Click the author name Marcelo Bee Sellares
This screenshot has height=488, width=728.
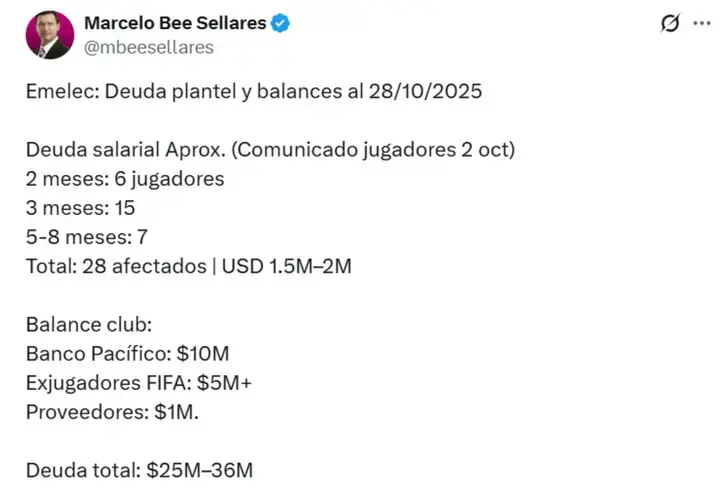tap(176, 23)
